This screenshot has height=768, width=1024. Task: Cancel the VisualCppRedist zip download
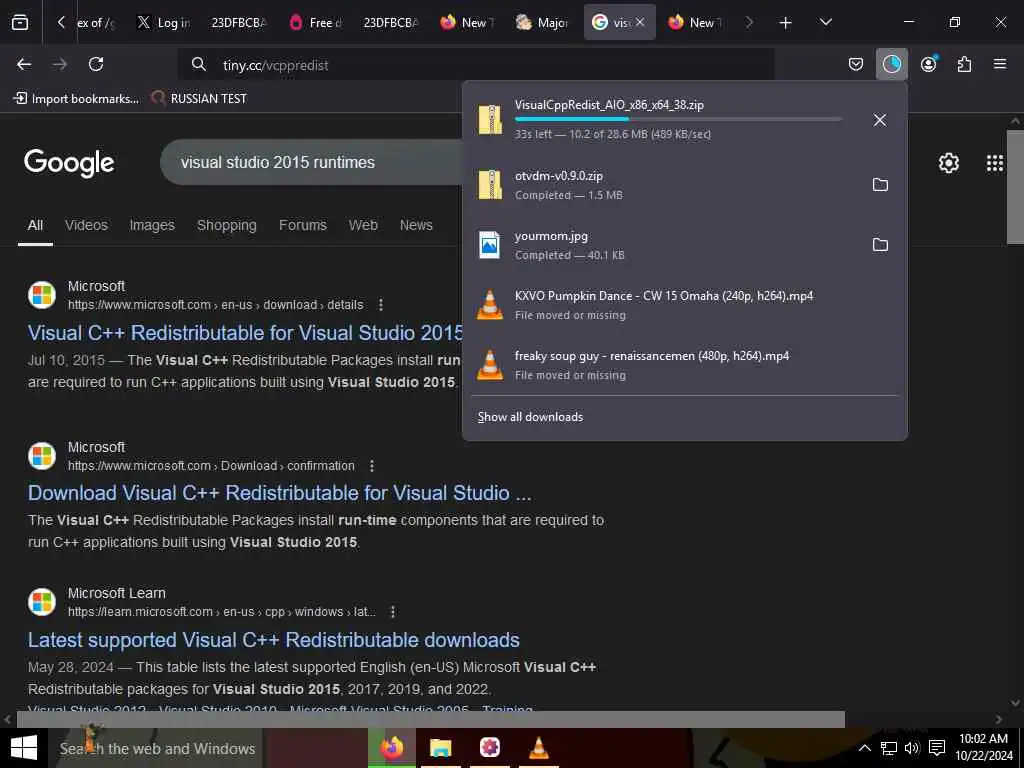tap(880, 120)
